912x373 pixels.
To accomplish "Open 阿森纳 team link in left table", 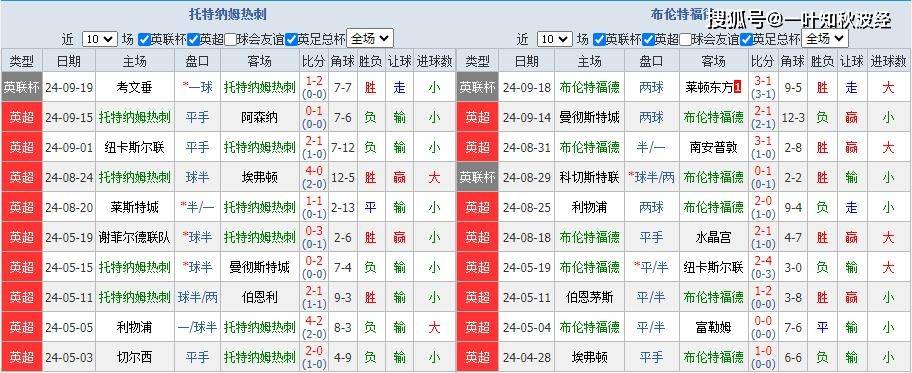I will (259, 118).
